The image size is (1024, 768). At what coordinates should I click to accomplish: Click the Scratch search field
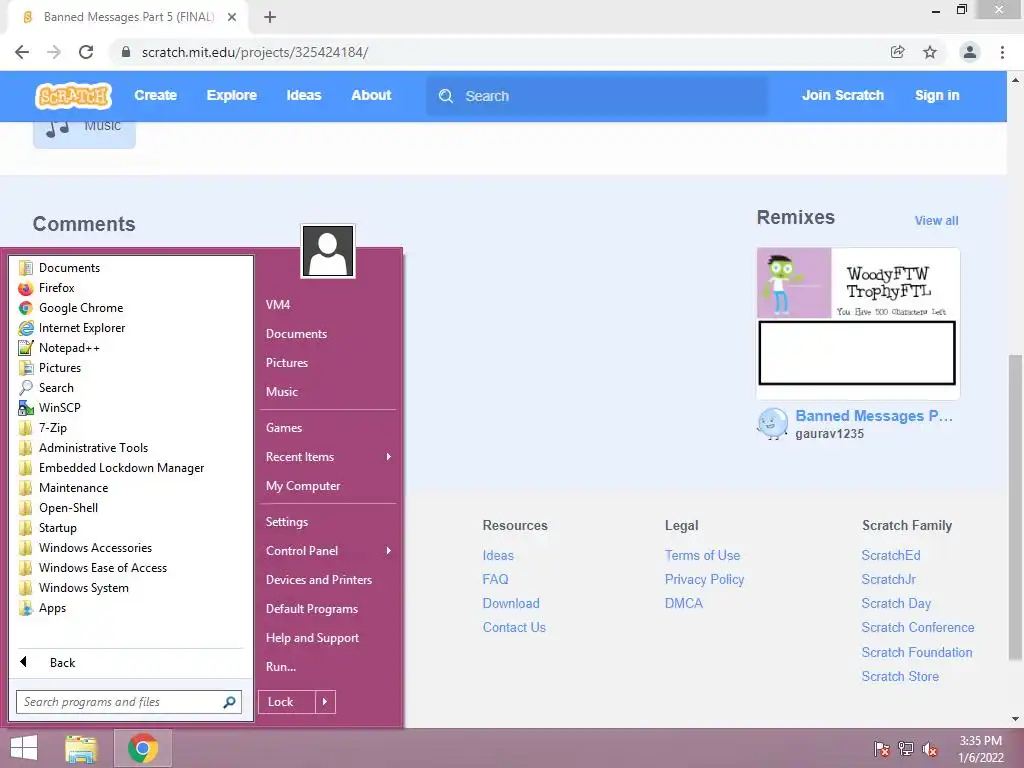pos(597,96)
